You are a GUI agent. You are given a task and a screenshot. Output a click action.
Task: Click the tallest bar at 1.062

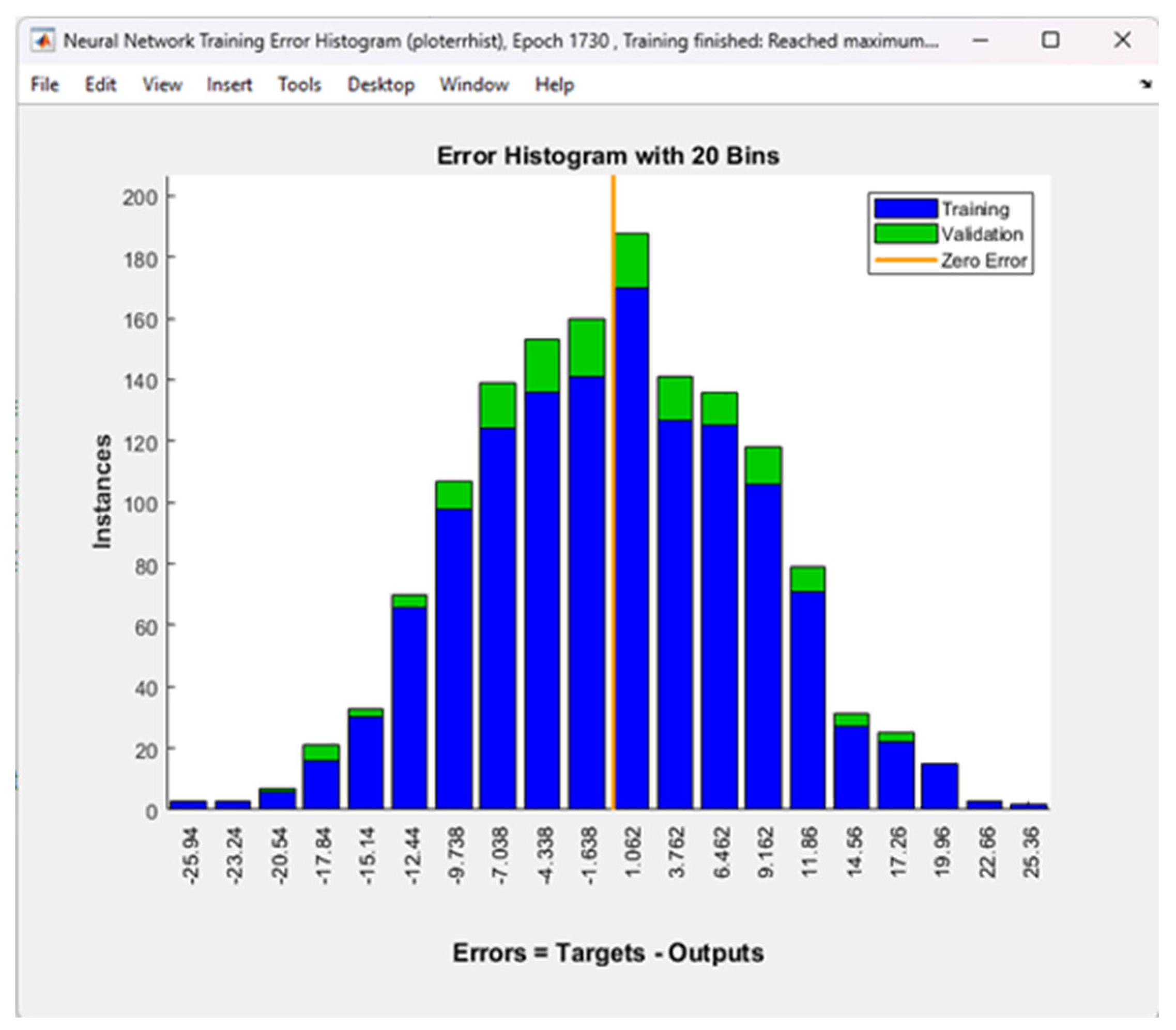pos(632,521)
